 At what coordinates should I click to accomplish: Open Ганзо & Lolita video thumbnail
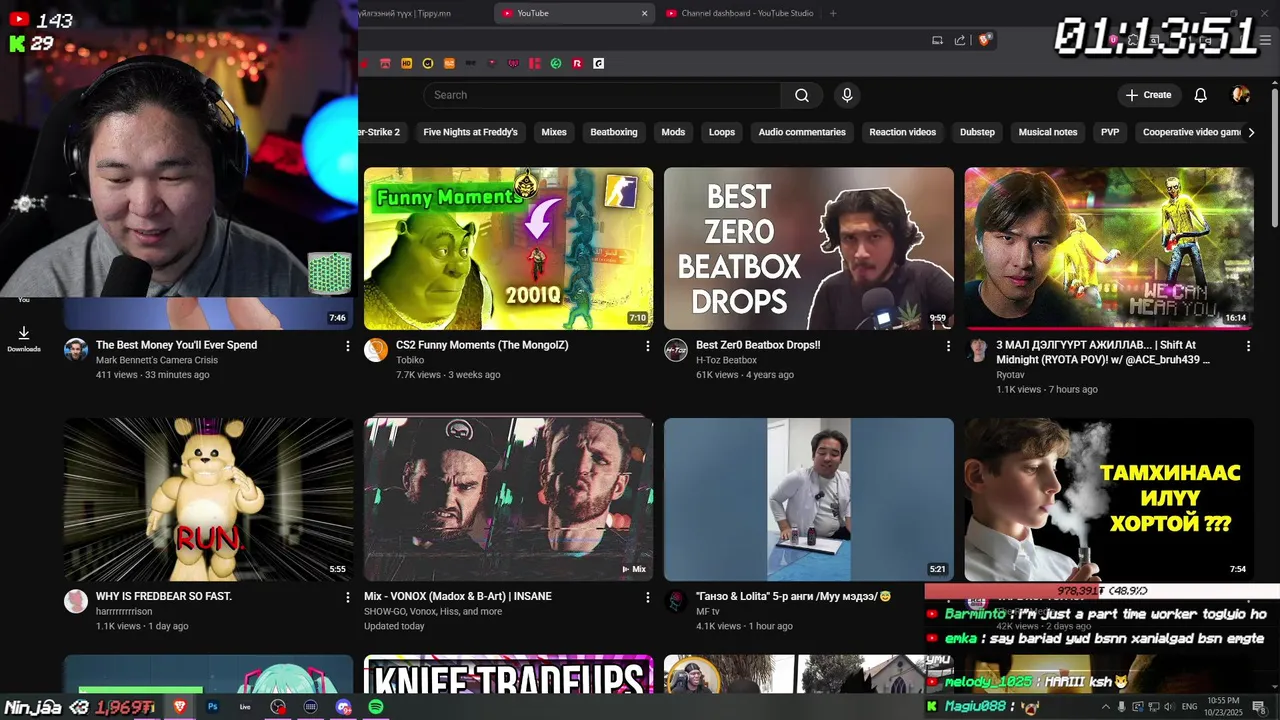[809, 499]
